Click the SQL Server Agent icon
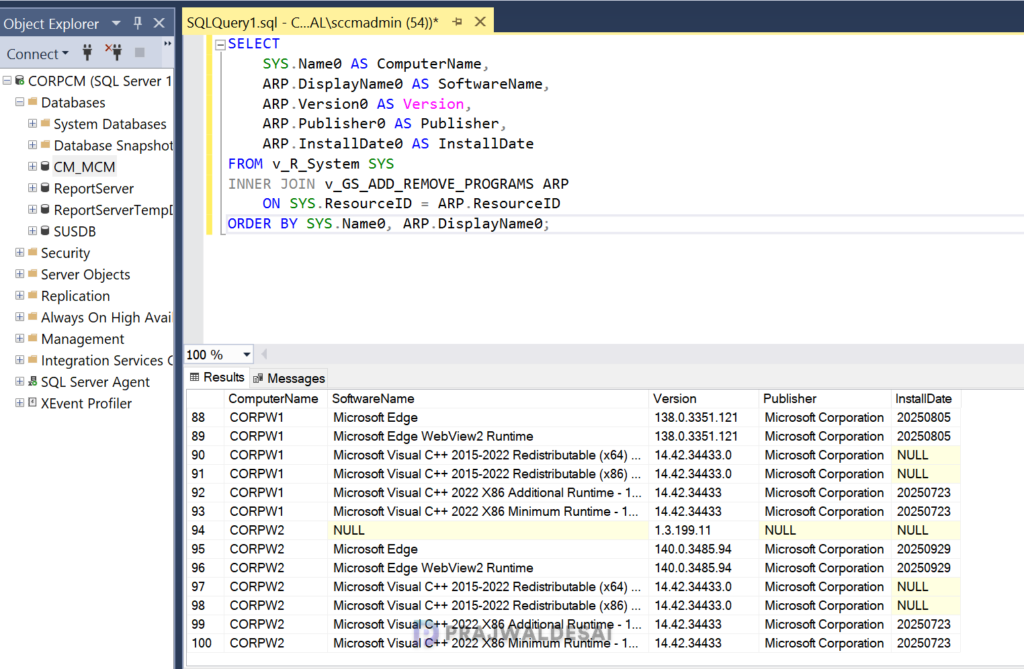 pos(32,382)
